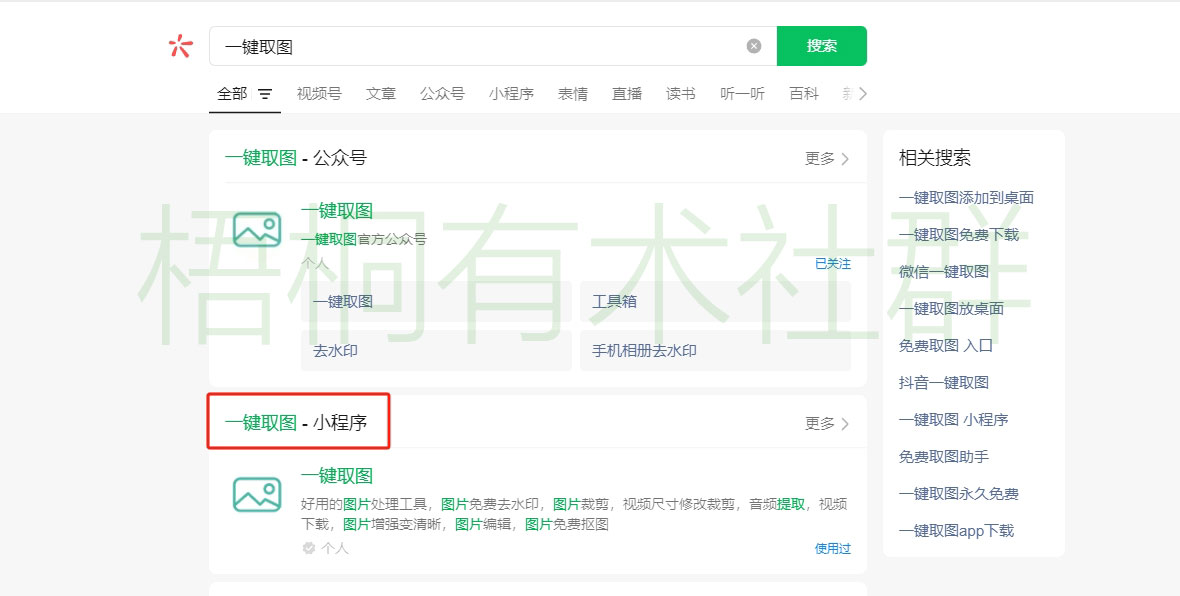The image size is (1180, 596).
Task: Click the search input field containing 一键取图
Action: pyautogui.click(x=493, y=46)
